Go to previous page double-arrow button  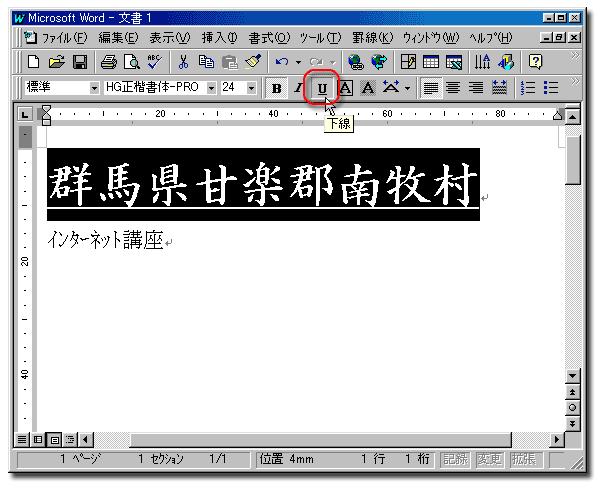[x=572, y=392]
